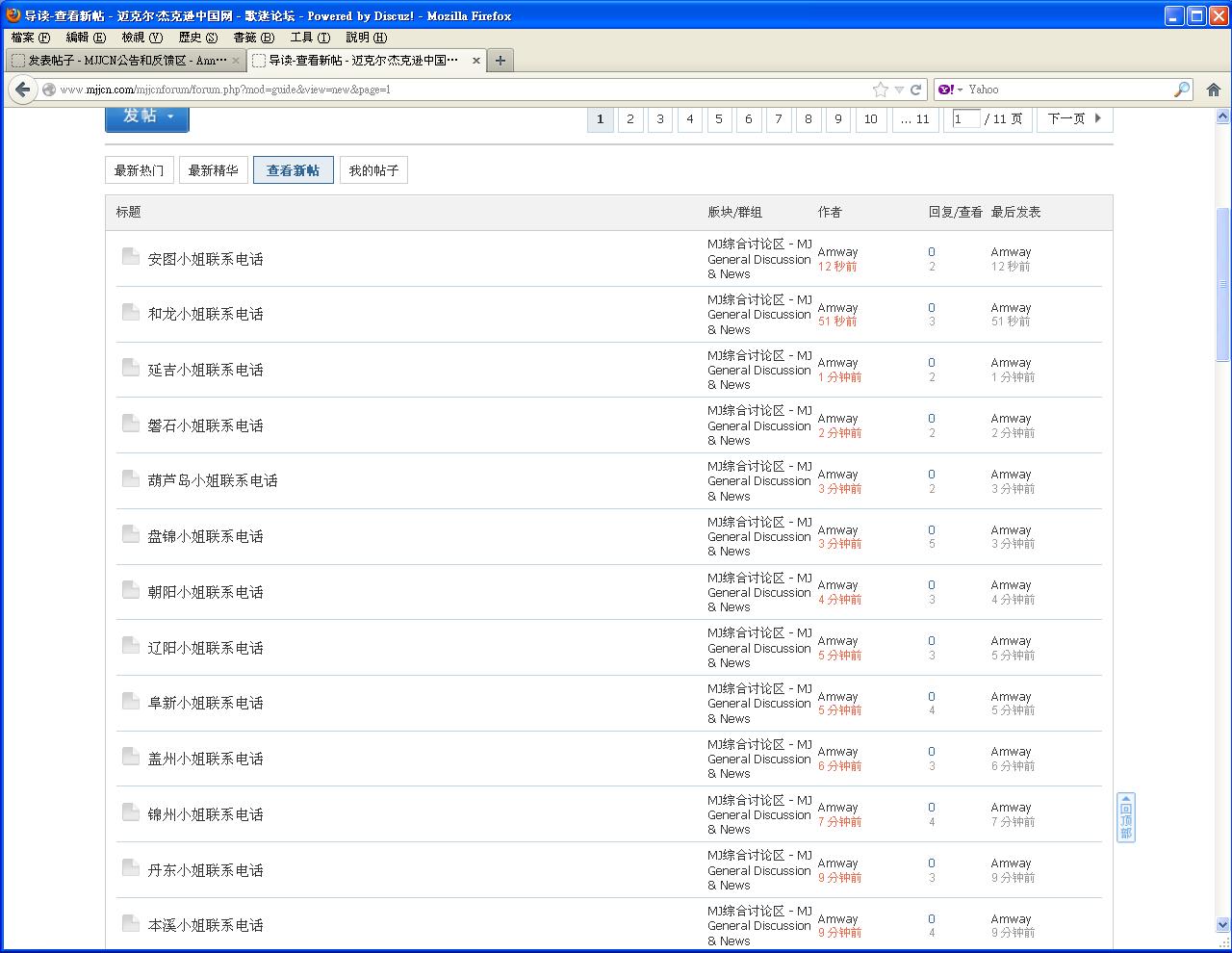The image size is (1232, 953).
Task: Open thread 葫芦岛小姐联系电话
Action: pos(213,480)
